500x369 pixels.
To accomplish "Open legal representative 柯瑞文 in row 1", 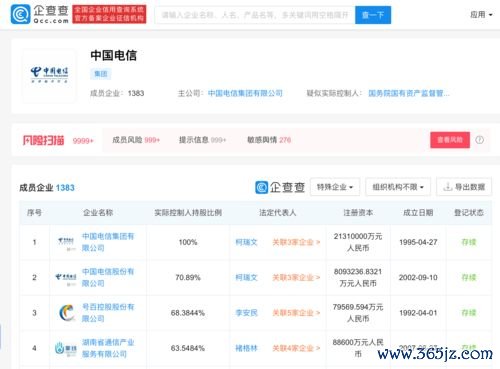I will point(246,242).
